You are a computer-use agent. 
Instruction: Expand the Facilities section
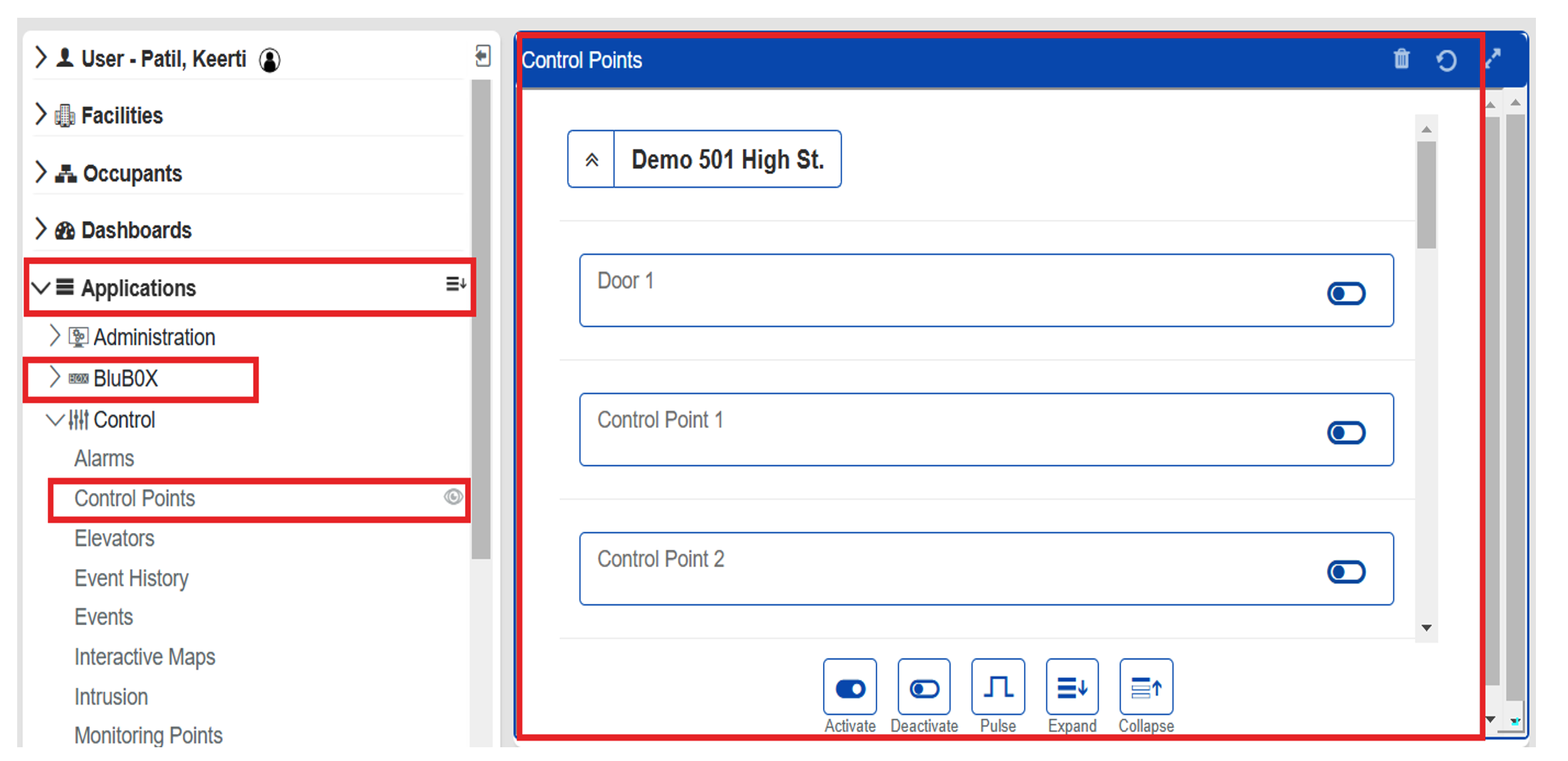40,114
